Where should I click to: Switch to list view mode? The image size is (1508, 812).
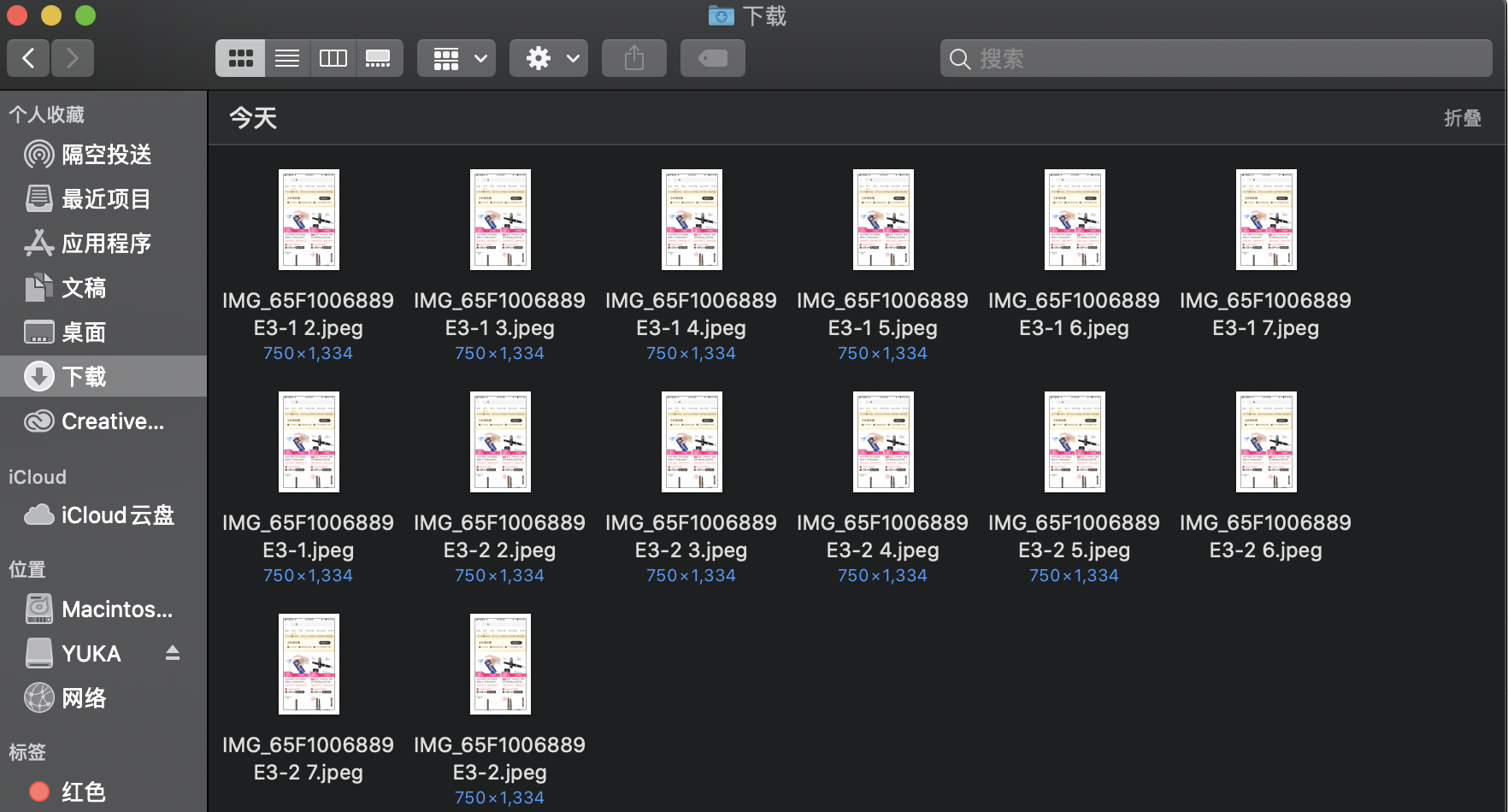(287, 58)
